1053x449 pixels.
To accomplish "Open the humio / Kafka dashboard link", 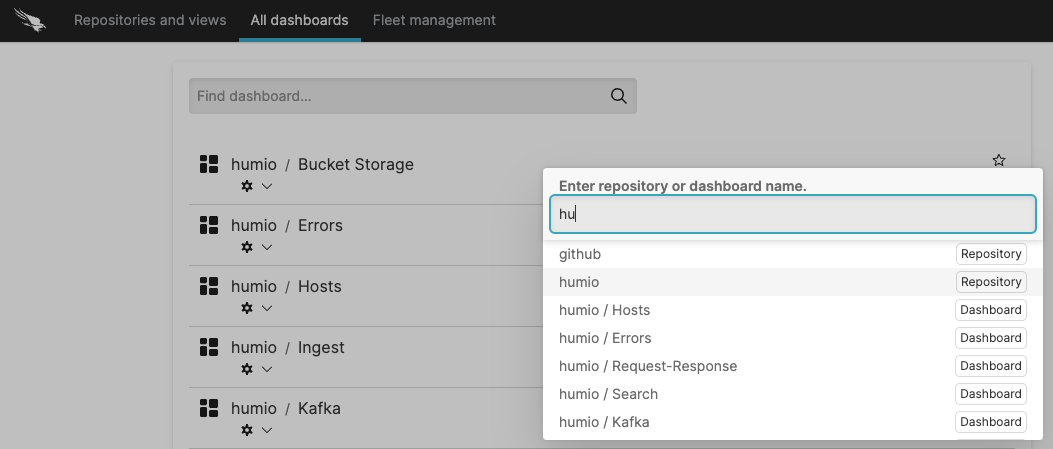I will [x=319, y=408].
